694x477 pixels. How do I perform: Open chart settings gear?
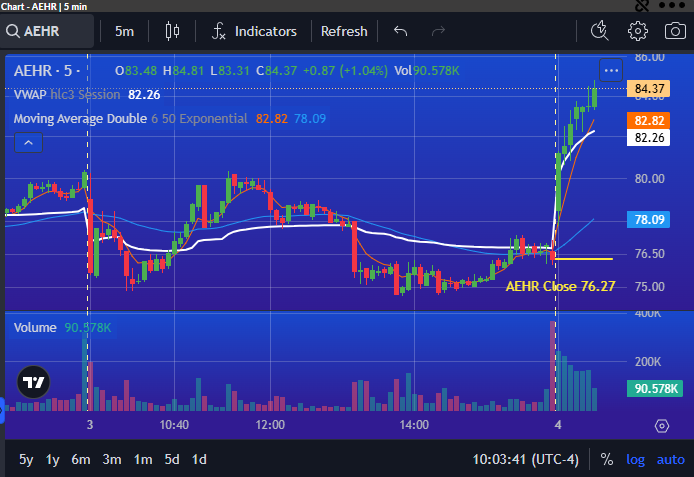[637, 31]
